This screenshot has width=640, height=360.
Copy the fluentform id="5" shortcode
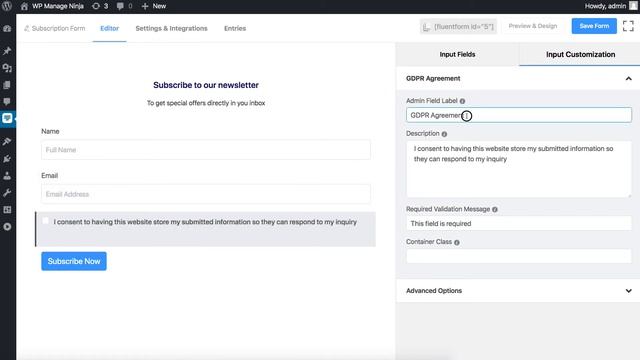pos(458,27)
